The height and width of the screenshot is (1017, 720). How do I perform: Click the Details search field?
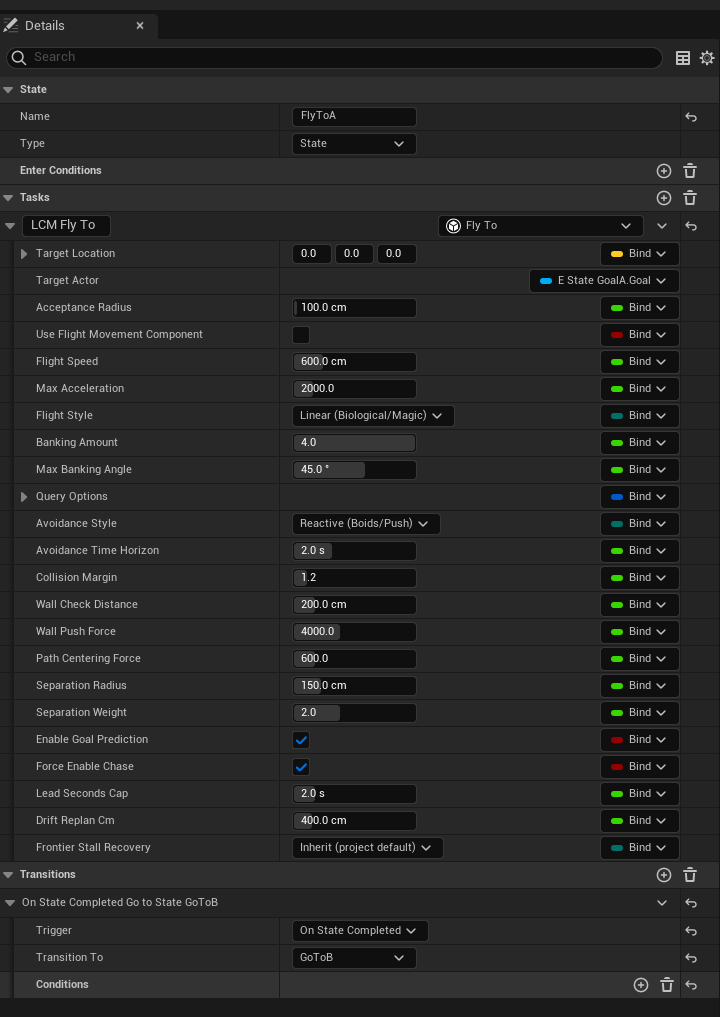tap(334, 57)
